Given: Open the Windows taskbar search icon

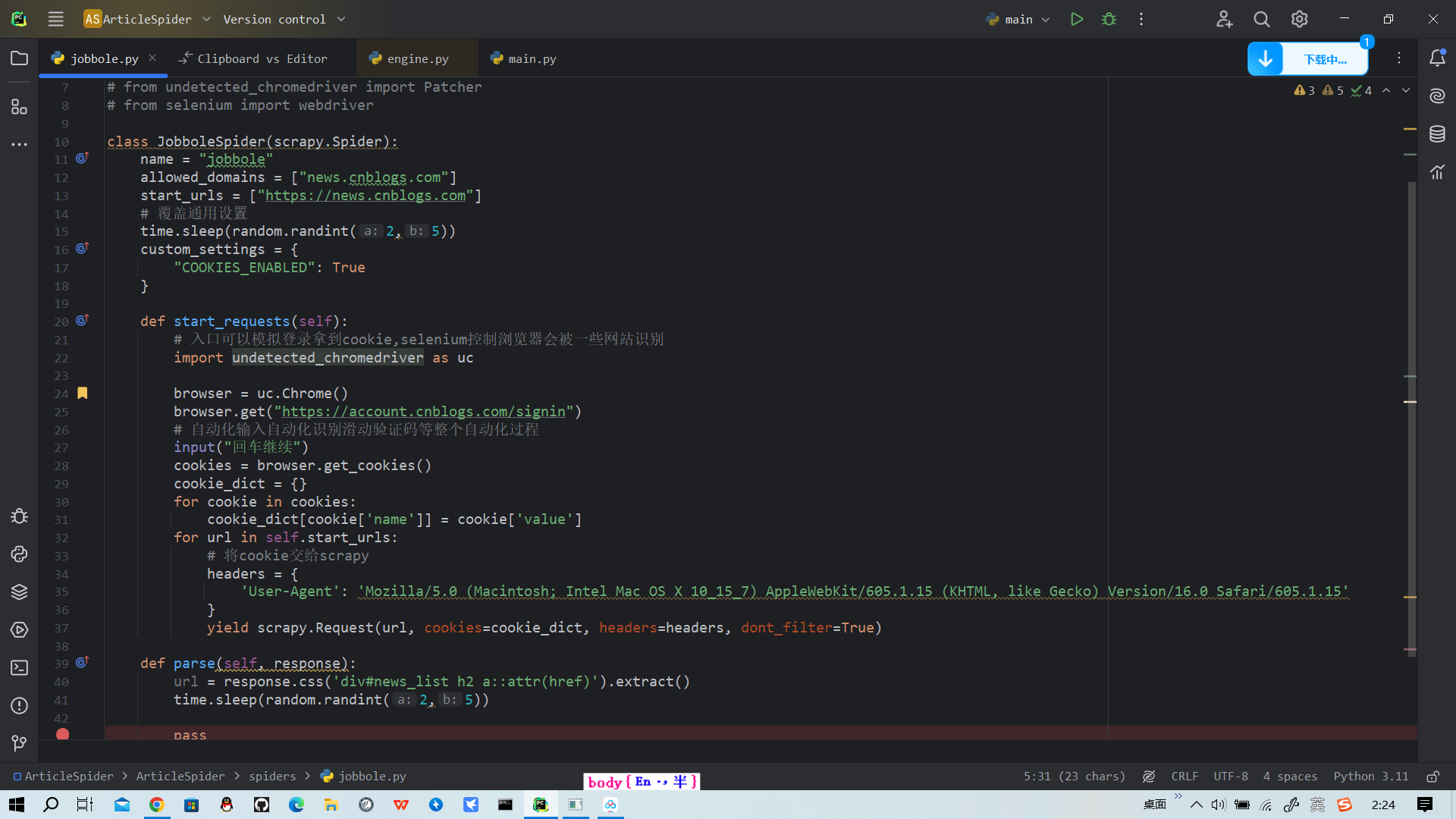Looking at the screenshot, I should pyautogui.click(x=51, y=805).
